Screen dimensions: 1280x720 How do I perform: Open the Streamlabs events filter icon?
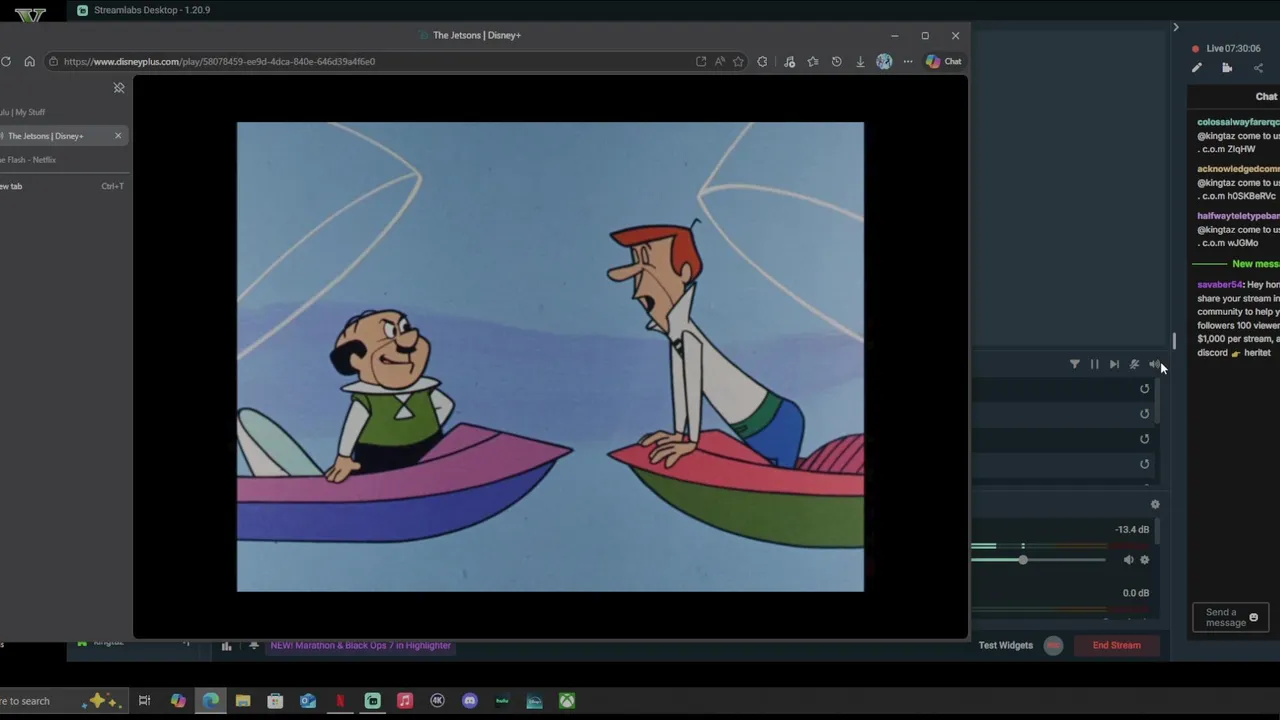coord(1075,364)
